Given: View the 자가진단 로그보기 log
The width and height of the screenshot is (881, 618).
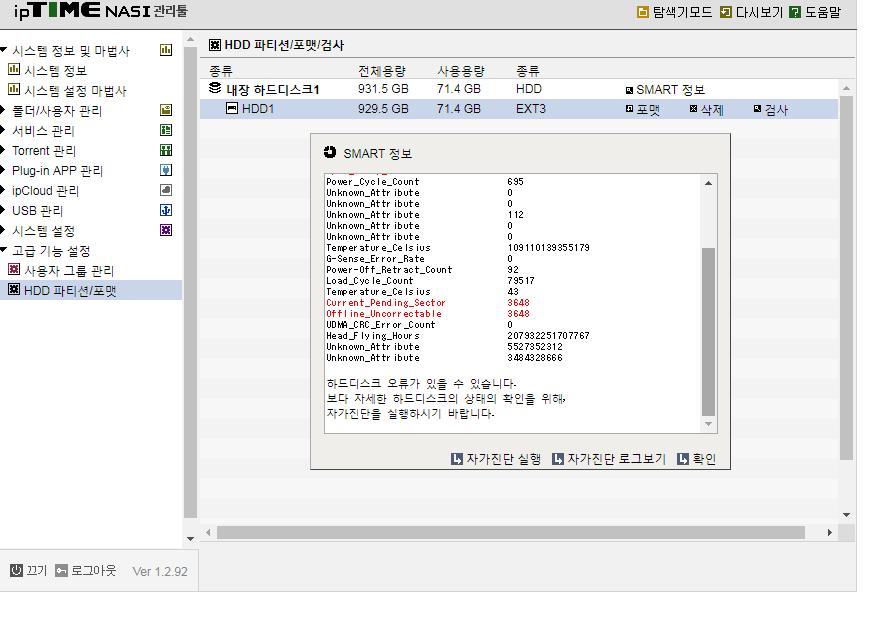Looking at the screenshot, I should 608,459.
